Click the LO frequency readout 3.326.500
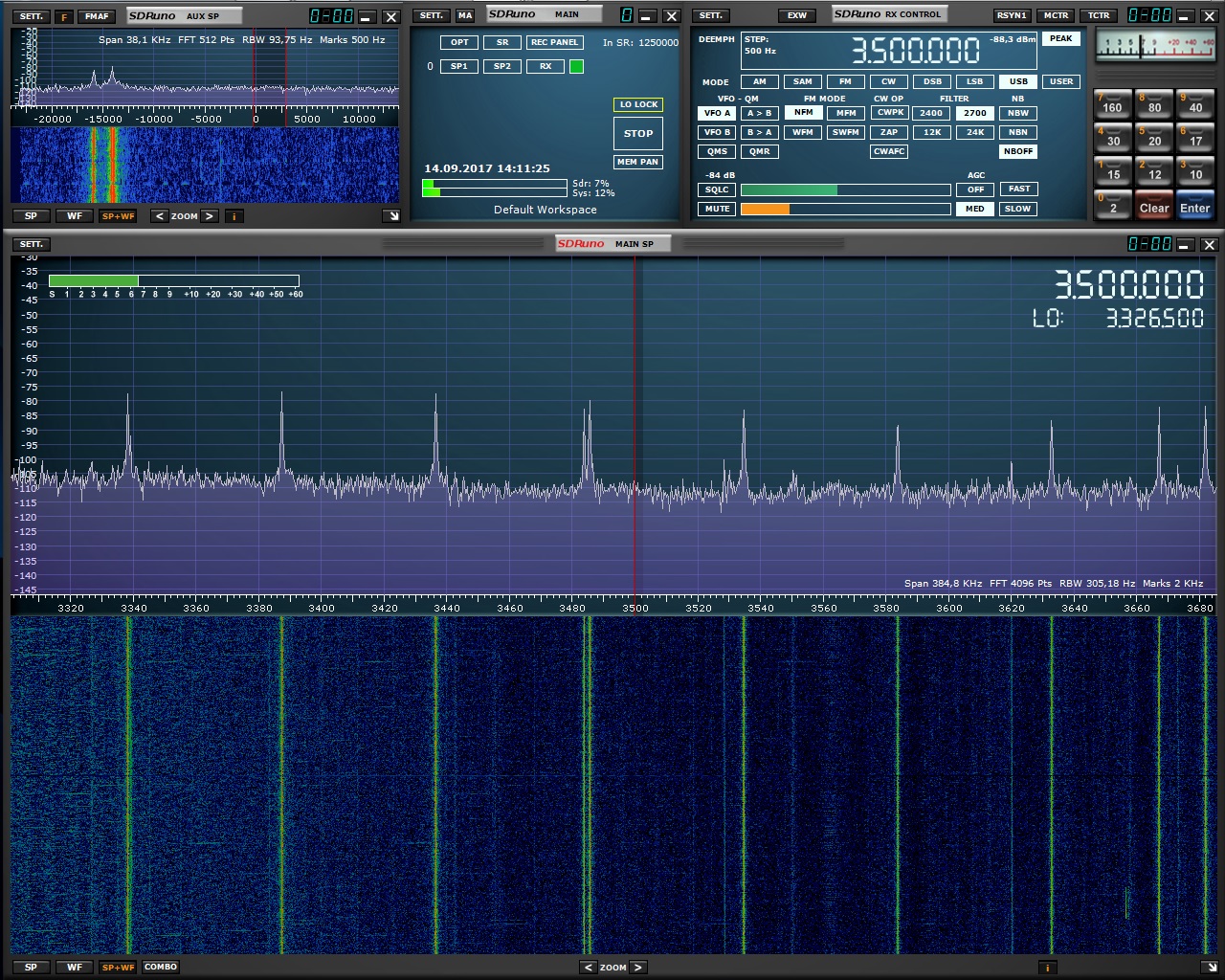The image size is (1225, 980). (x=1155, y=318)
